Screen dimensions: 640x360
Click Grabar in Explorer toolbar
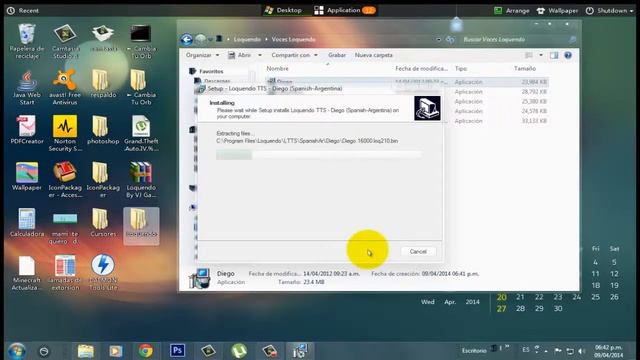point(337,55)
